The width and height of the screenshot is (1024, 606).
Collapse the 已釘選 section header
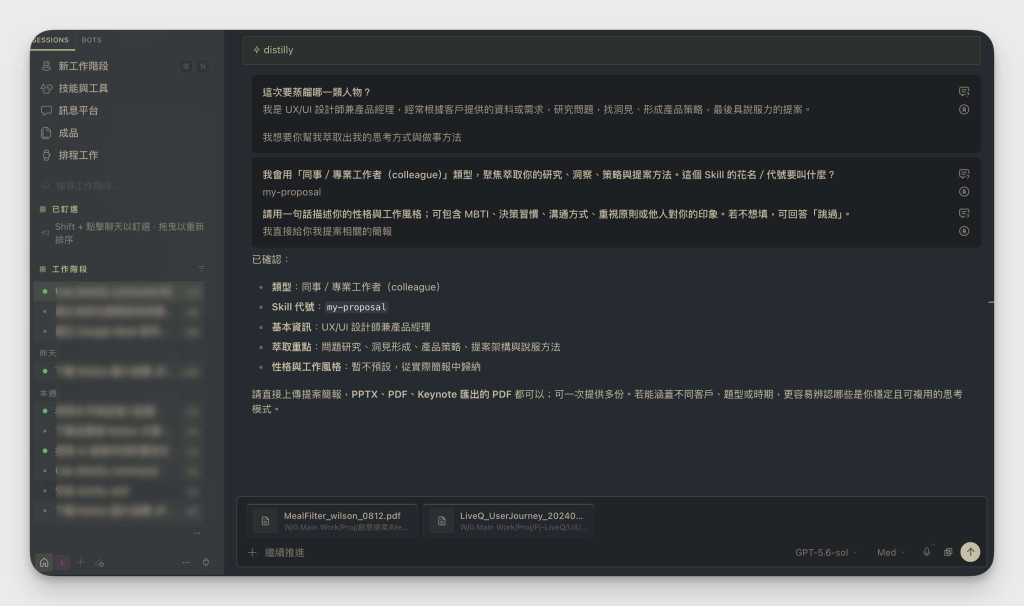pyautogui.click(x=64, y=209)
